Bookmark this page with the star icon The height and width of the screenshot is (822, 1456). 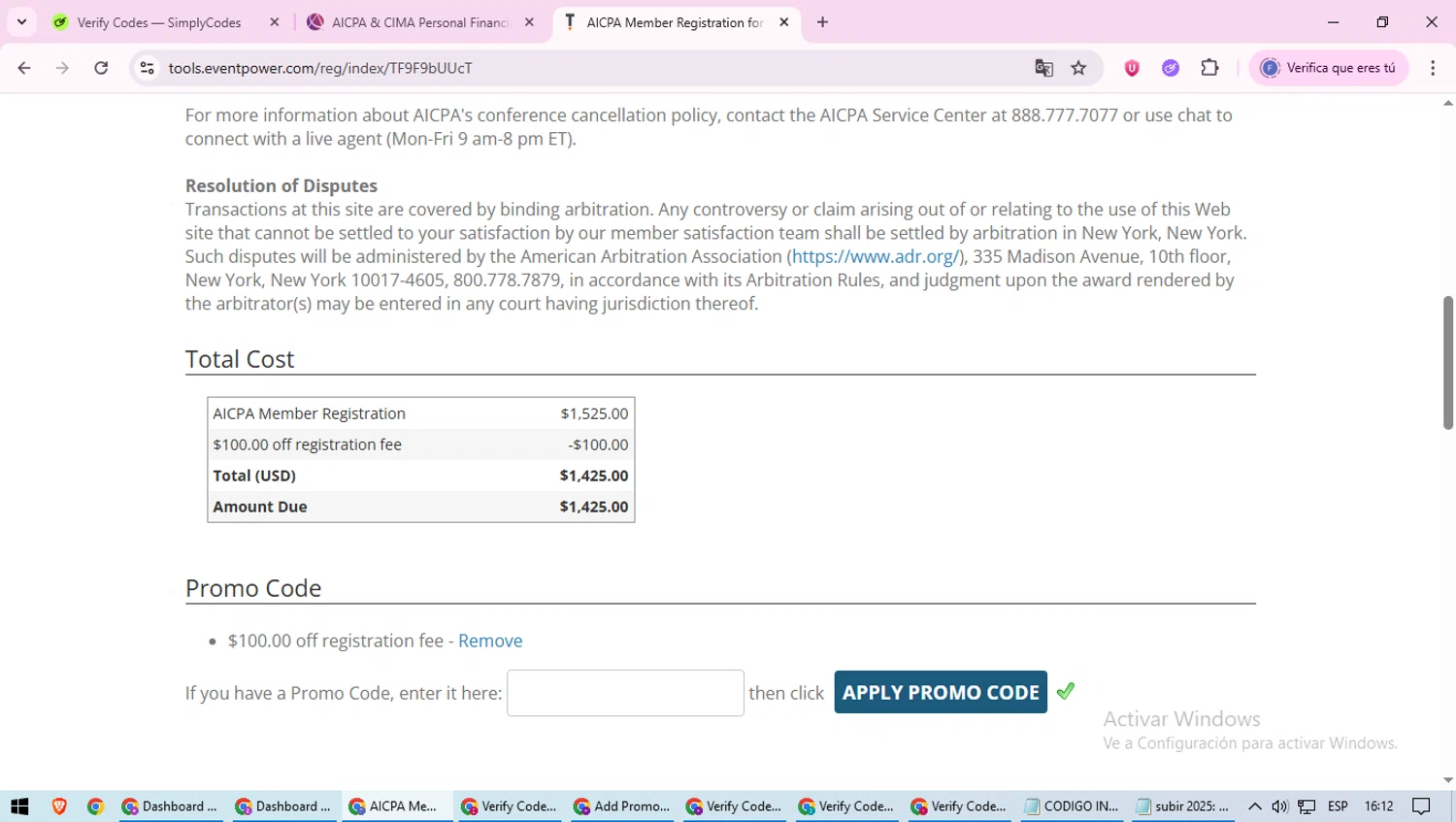pos(1078,68)
